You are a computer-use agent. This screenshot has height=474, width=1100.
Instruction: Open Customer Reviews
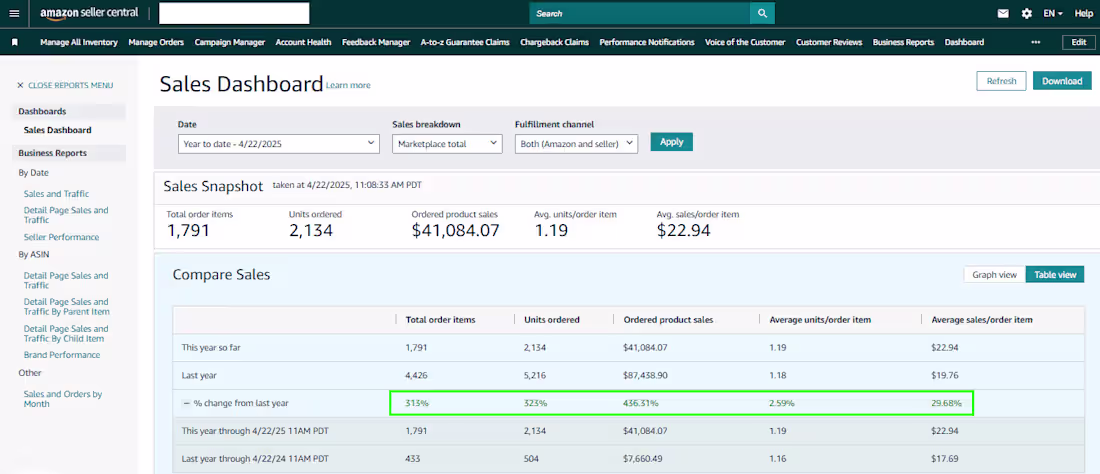pos(829,42)
